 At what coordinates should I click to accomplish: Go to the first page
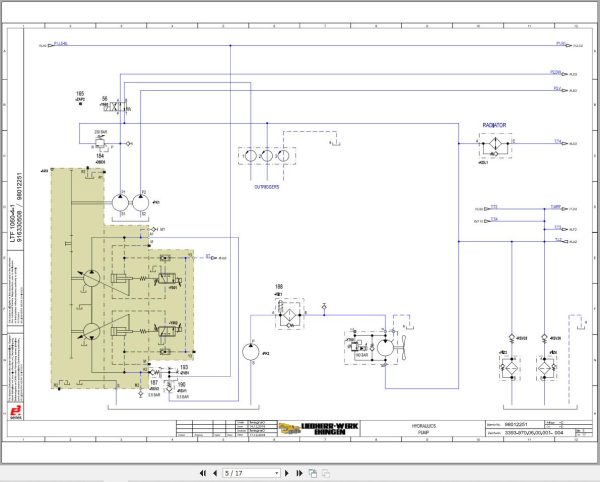203,473
